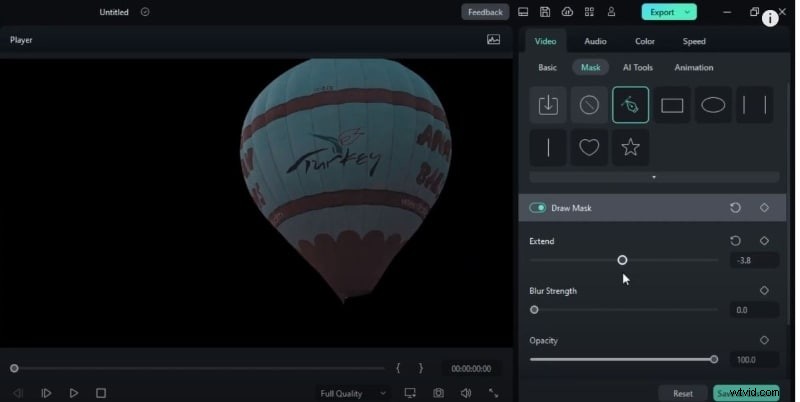Image resolution: width=800 pixels, height=402 pixels.
Task: Click the Opacity slider handle
Action: click(714, 360)
